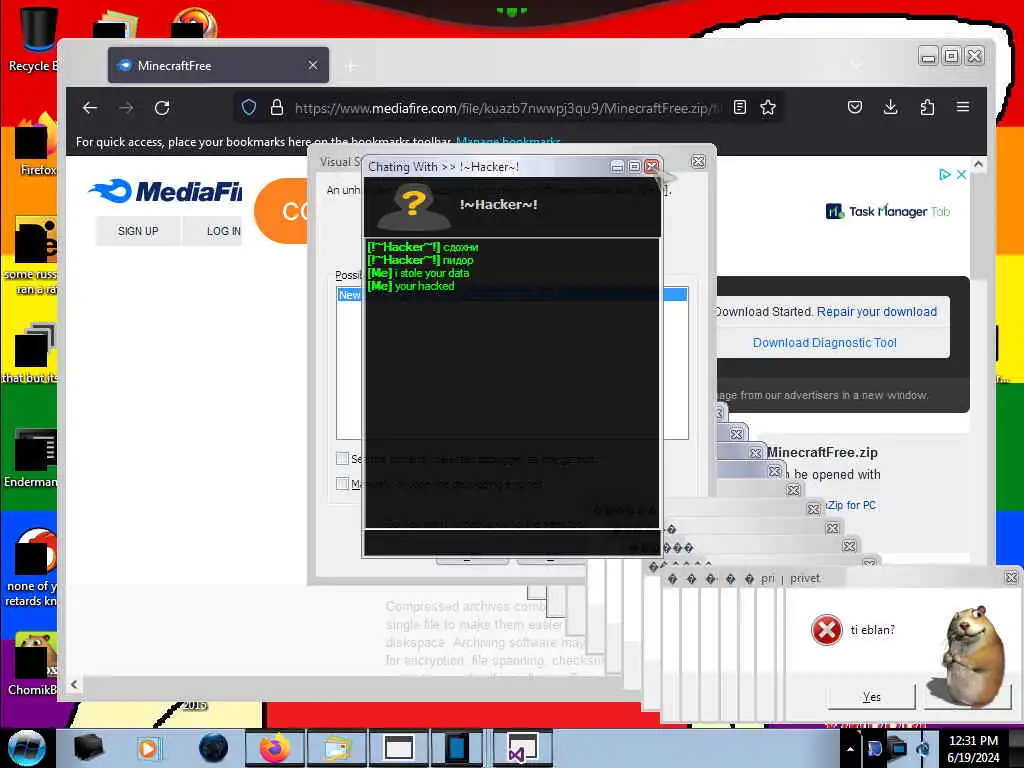The height and width of the screenshot is (768, 1024).
Task: Click the MinecraftFree.zip file name
Action: click(822, 453)
